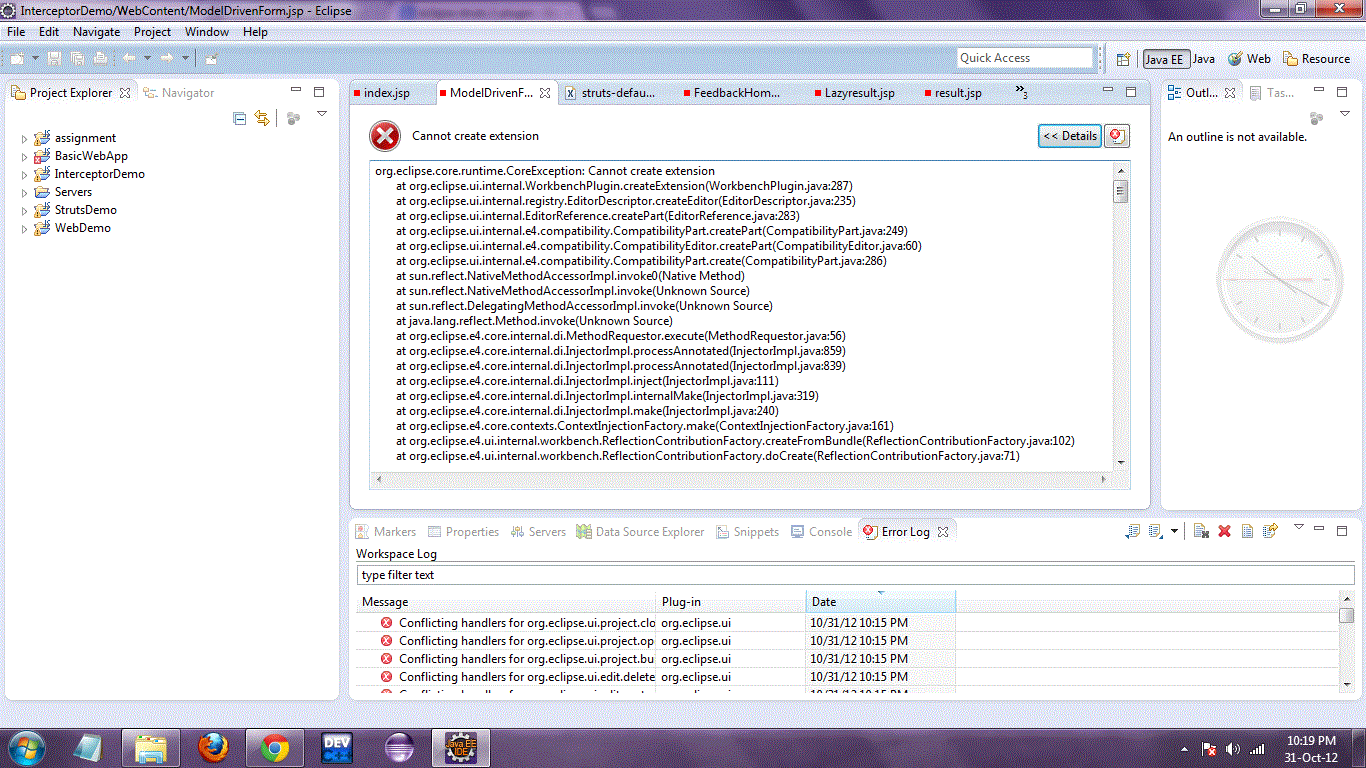The height and width of the screenshot is (768, 1366).
Task: Toggle Link with Editor in Project Explorer
Action: pos(262,118)
